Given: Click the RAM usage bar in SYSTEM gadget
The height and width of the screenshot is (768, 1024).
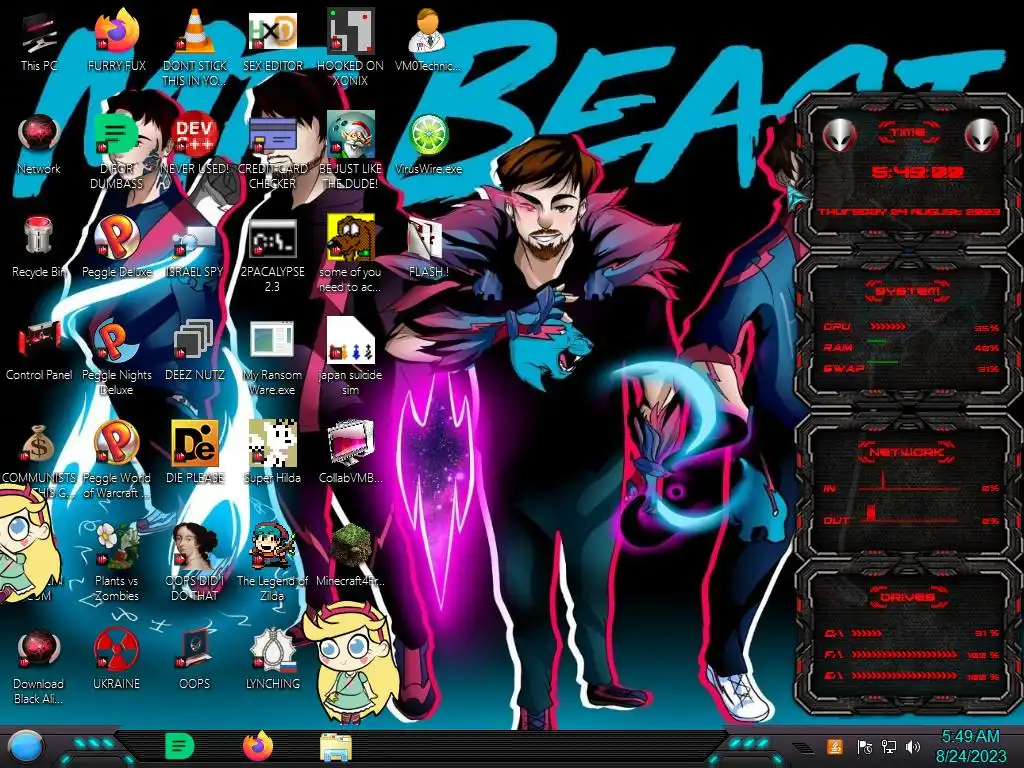Looking at the screenshot, I should [876, 342].
